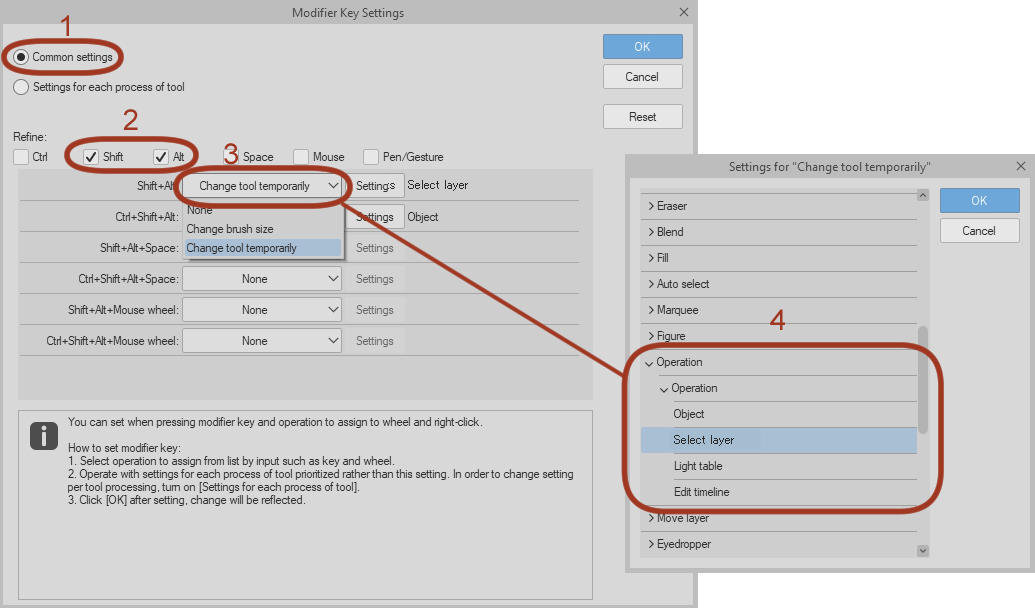Viewport: 1035px width, 608px height.
Task: Enable the Ctrl refine checkbox
Action: tap(22, 157)
